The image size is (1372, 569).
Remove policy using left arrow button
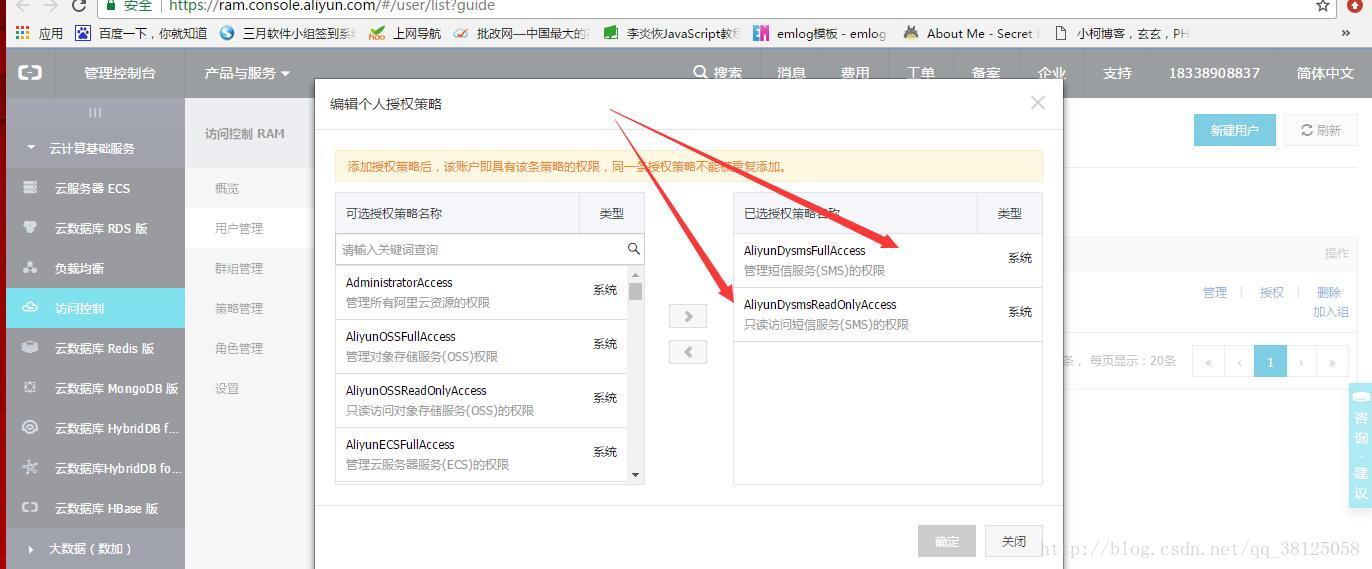687,352
